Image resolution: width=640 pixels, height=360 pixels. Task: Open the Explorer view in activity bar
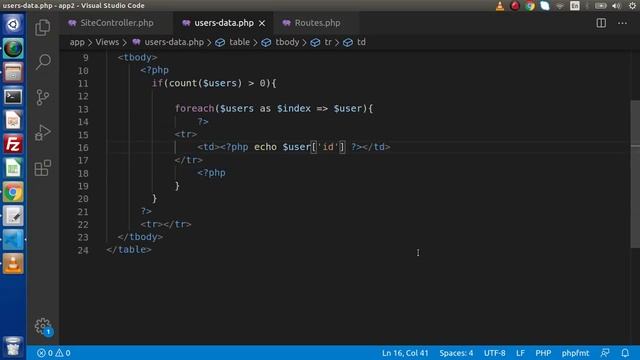click(42, 28)
